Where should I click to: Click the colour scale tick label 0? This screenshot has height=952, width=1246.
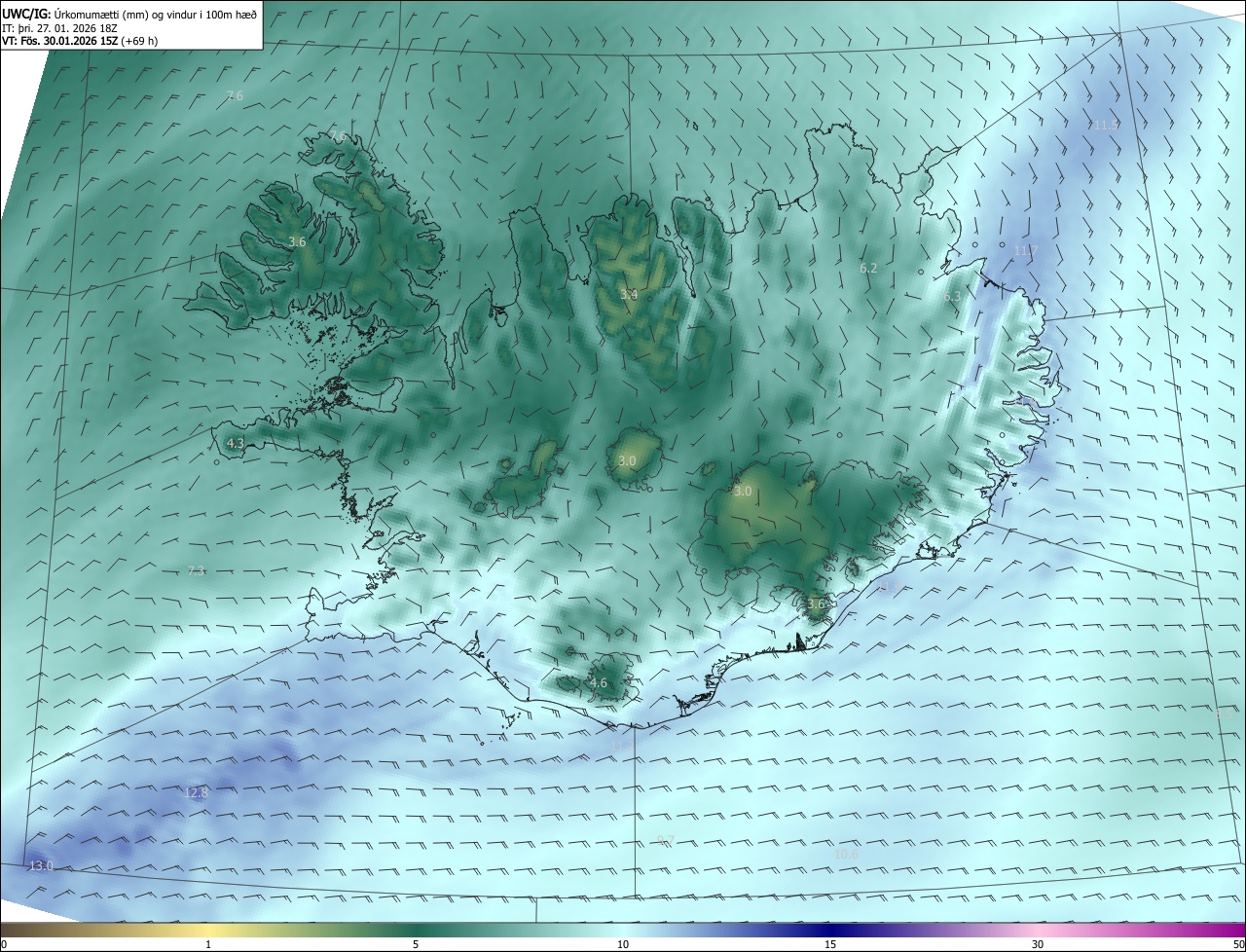[x=4, y=944]
